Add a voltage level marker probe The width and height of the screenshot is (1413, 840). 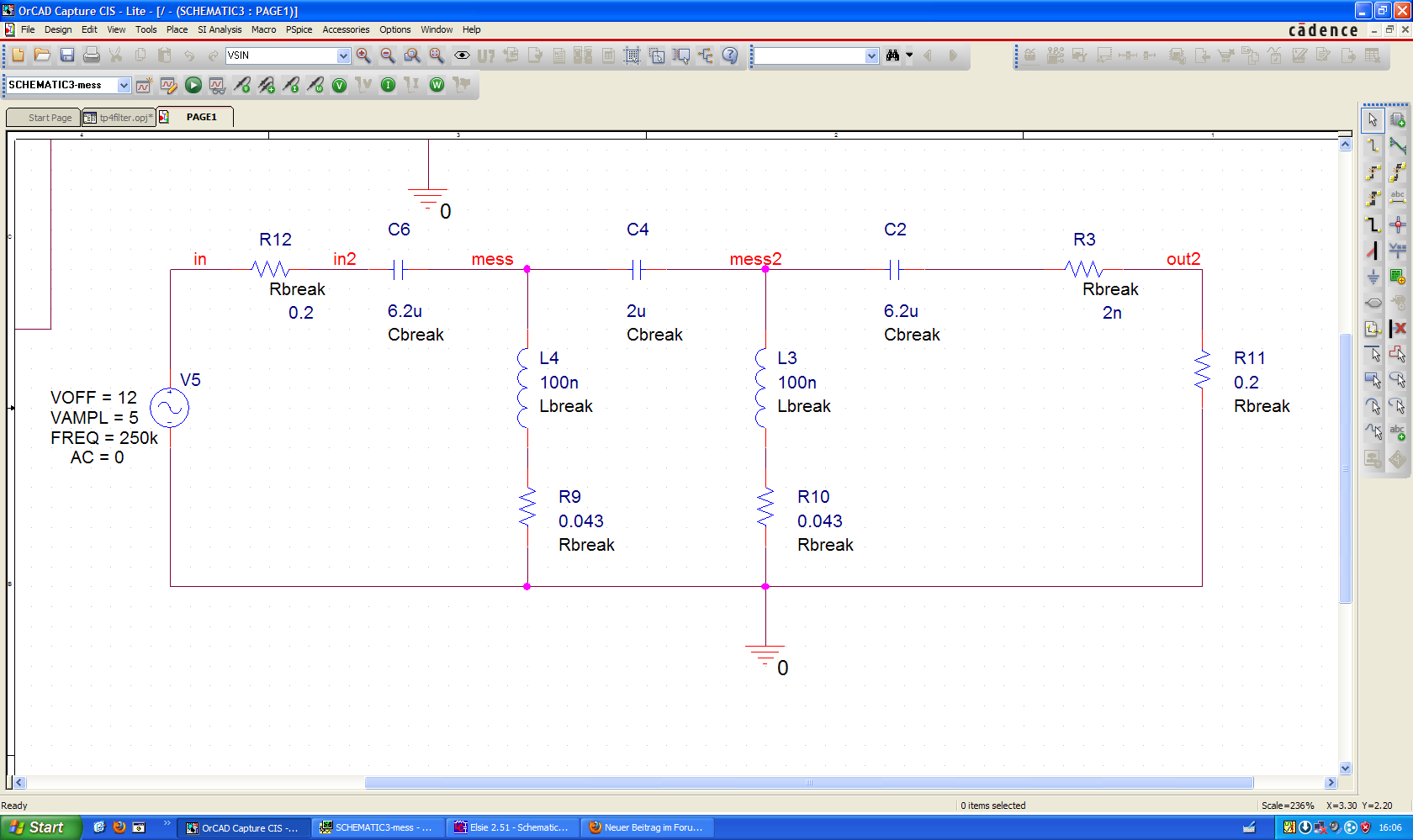click(242, 85)
